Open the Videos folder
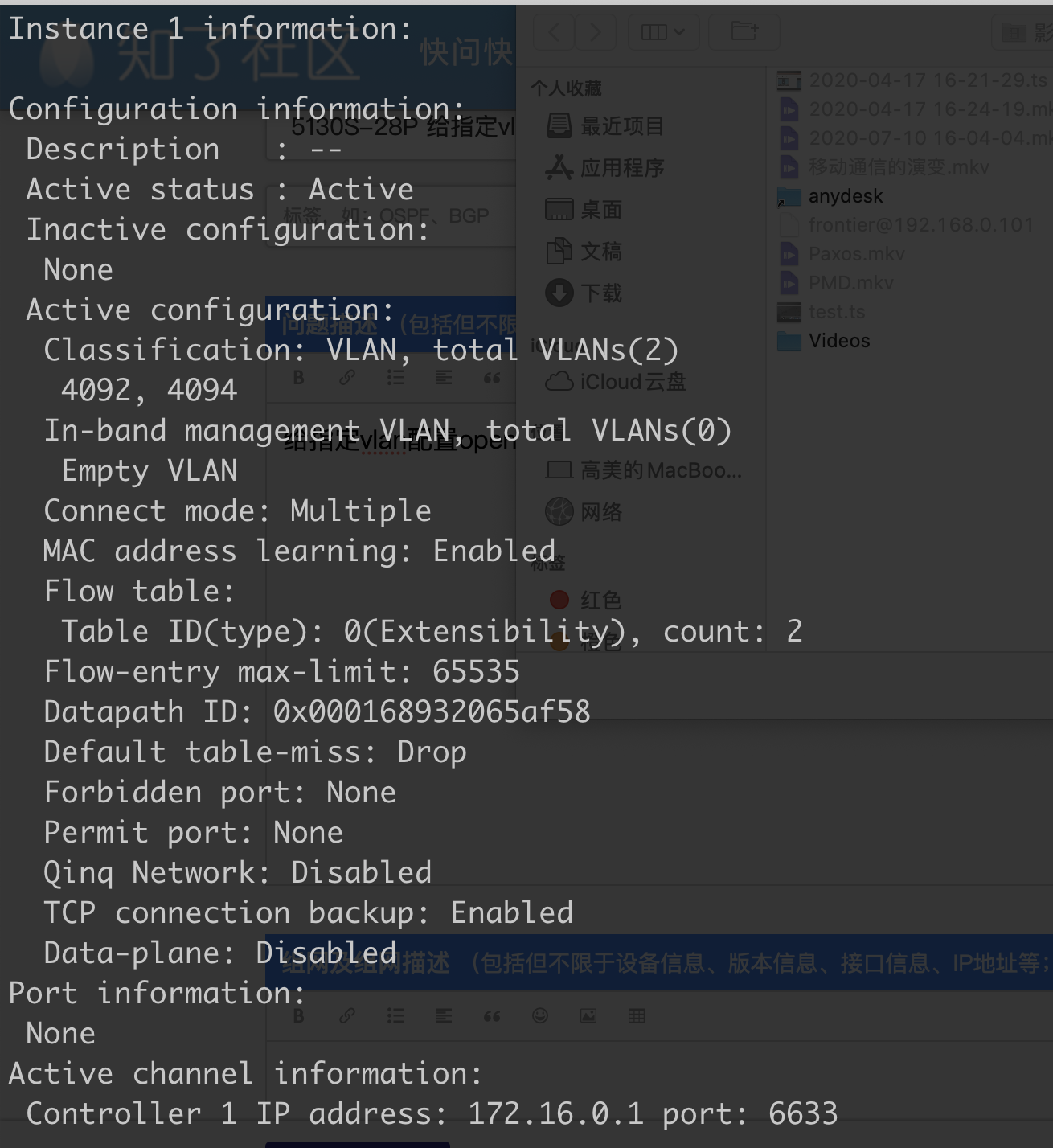This screenshot has height=1148, width=1053. (x=838, y=341)
